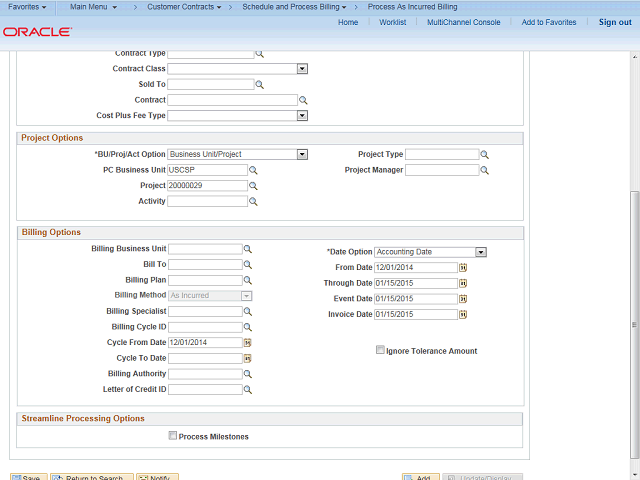The width and height of the screenshot is (640, 480).
Task: Enable the Ignore Tolerance Amount checkbox
Action: (x=380, y=351)
